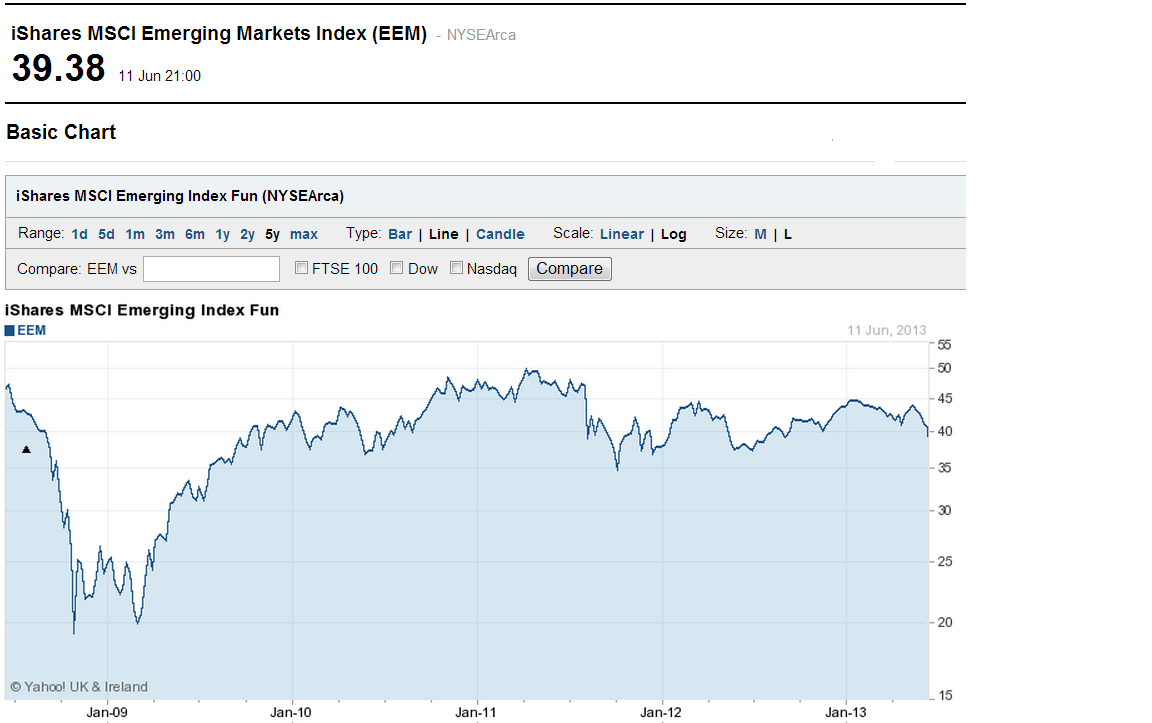Set chart range to 1d

pos(79,234)
